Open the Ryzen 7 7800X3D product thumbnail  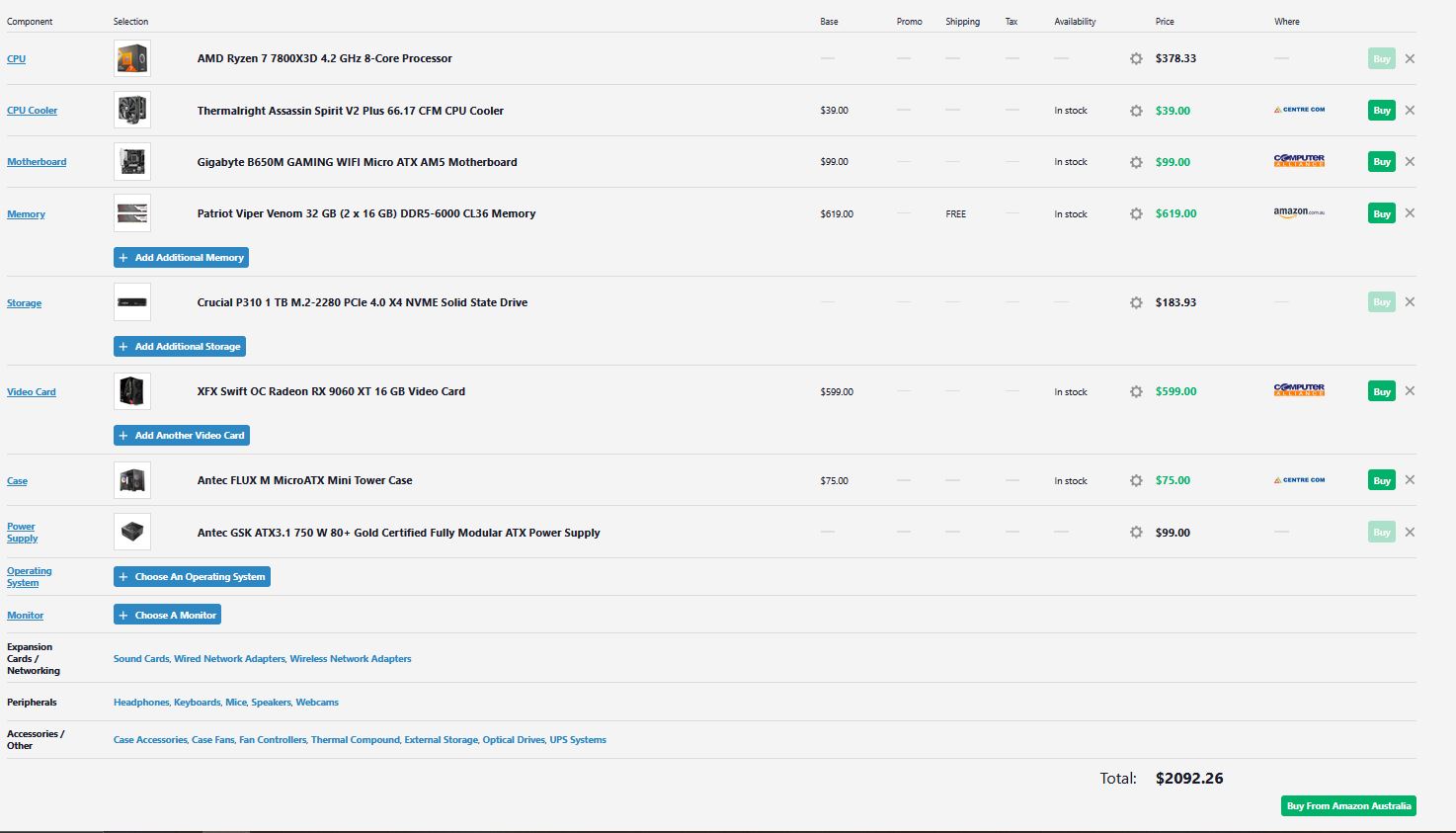(132, 58)
